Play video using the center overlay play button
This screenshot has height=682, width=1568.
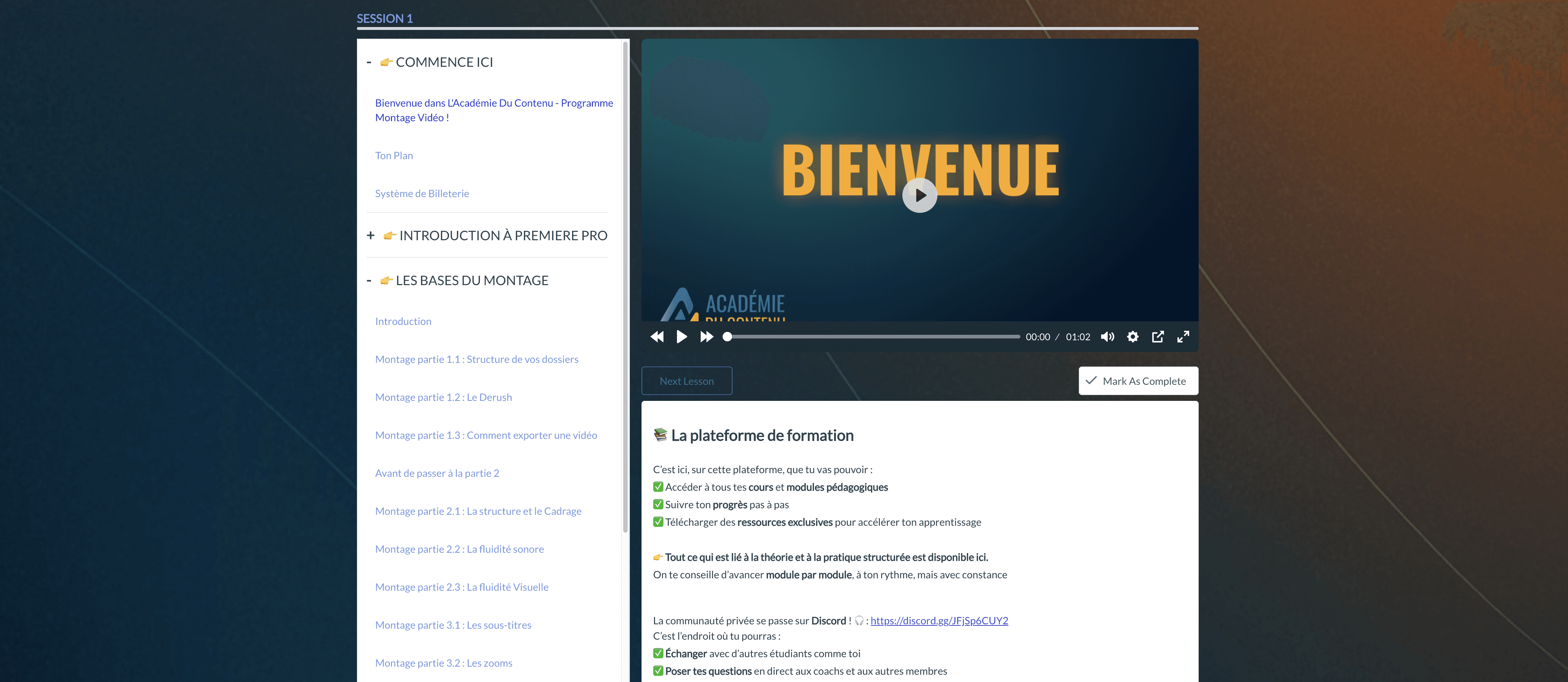point(919,195)
